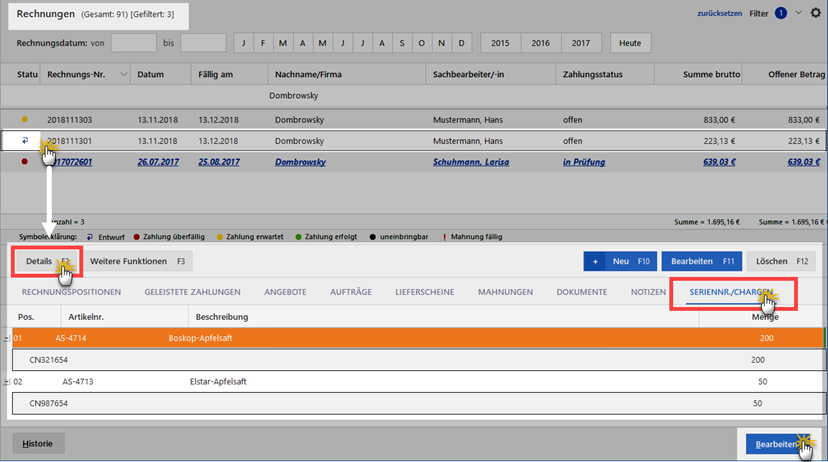
Task: Click Schuhmann, Larisa cell
Action: click(x=471, y=162)
